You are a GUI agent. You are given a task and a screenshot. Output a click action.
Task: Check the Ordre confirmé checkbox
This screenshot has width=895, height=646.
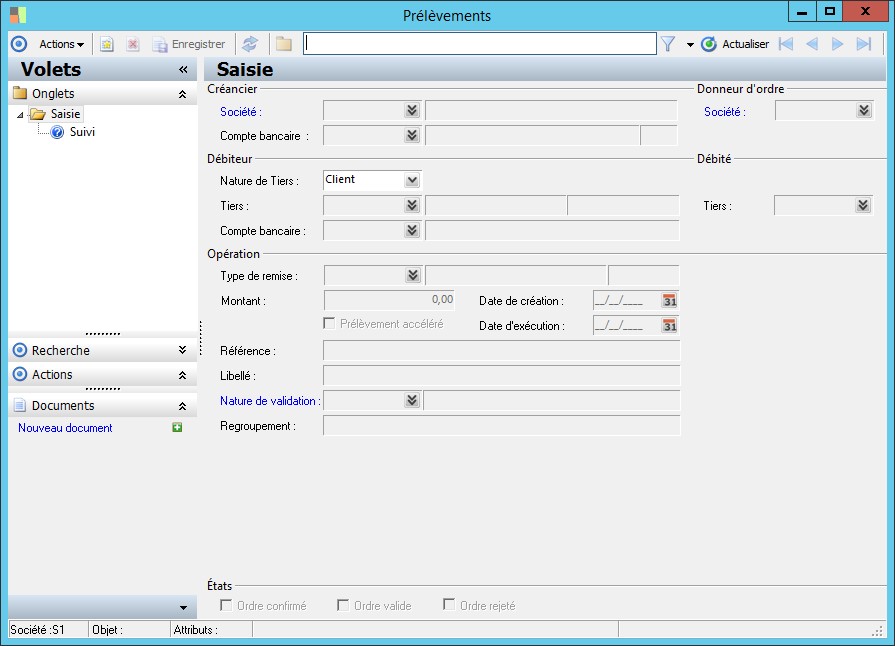coord(226,605)
